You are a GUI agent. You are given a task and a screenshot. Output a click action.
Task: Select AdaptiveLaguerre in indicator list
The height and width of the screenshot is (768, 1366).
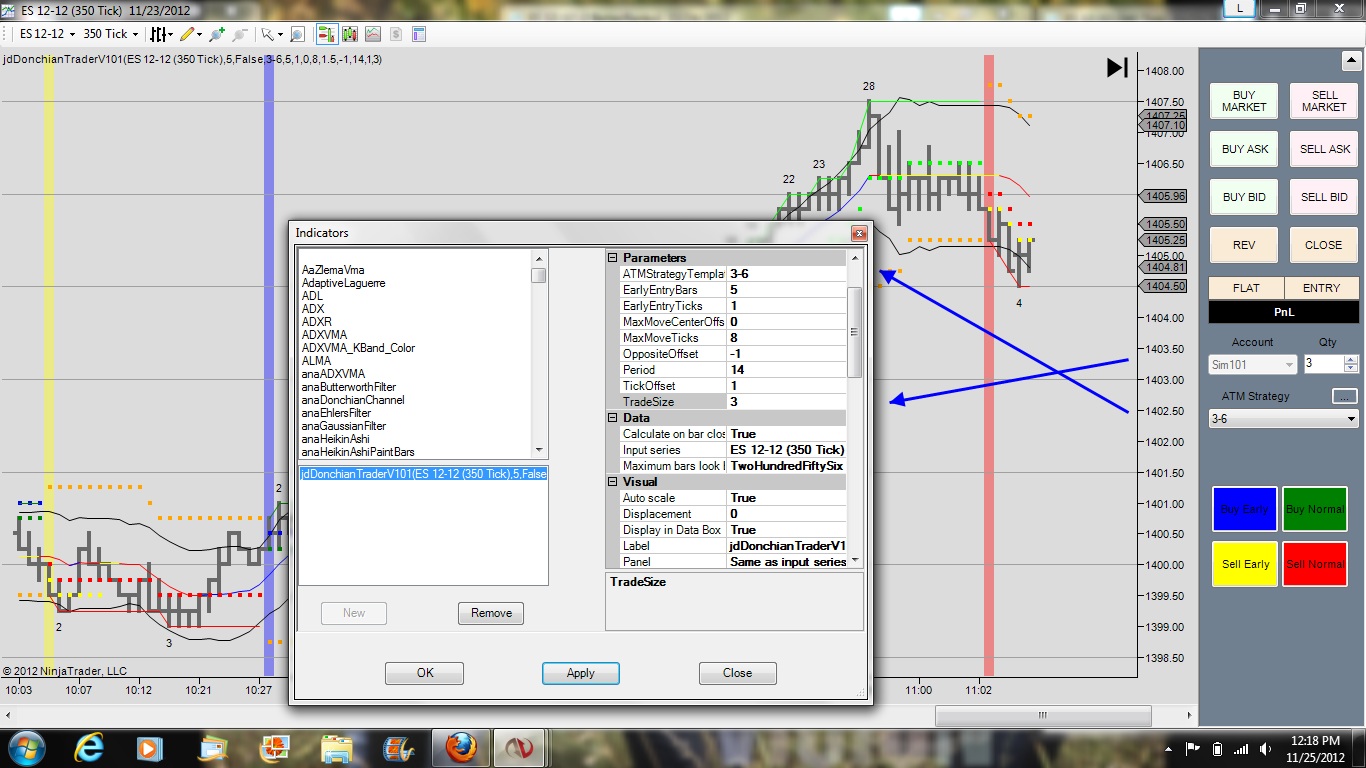[343, 283]
